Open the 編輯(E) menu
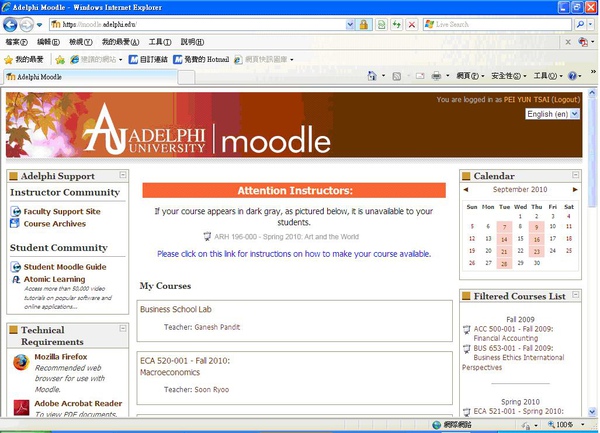Screen dimensions: 600x433 pyautogui.click(x=48, y=42)
